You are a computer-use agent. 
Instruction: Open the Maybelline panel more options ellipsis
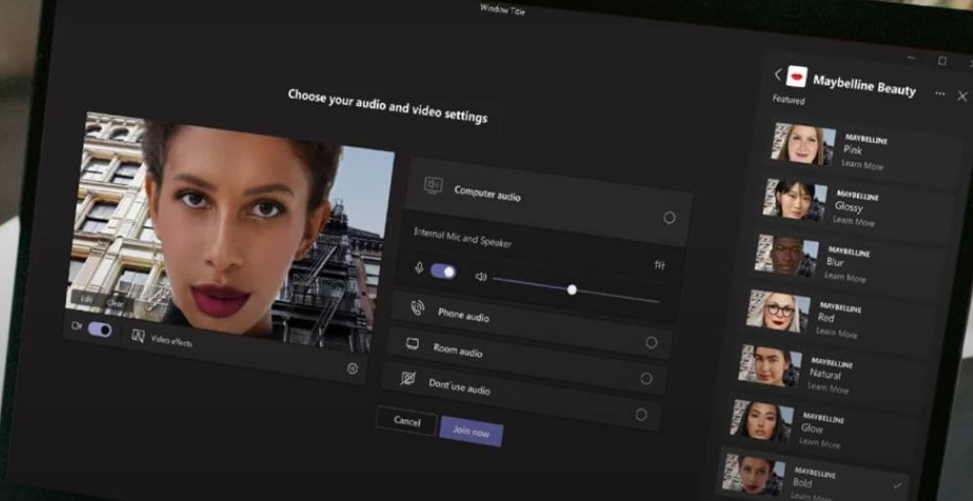click(x=939, y=94)
